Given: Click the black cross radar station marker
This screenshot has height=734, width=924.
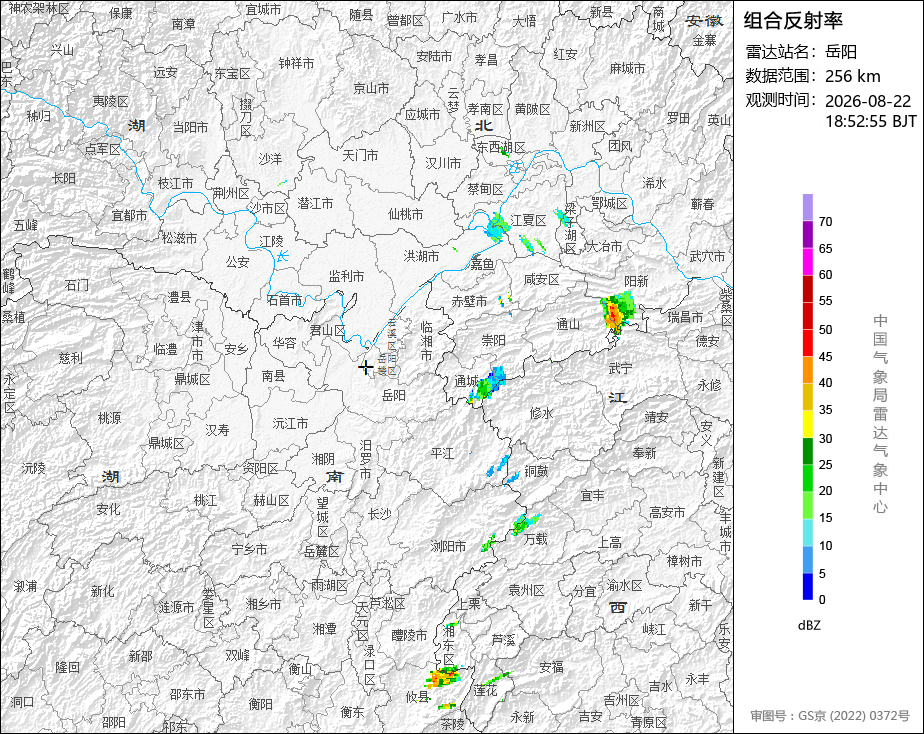Looking at the screenshot, I should 366,368.
